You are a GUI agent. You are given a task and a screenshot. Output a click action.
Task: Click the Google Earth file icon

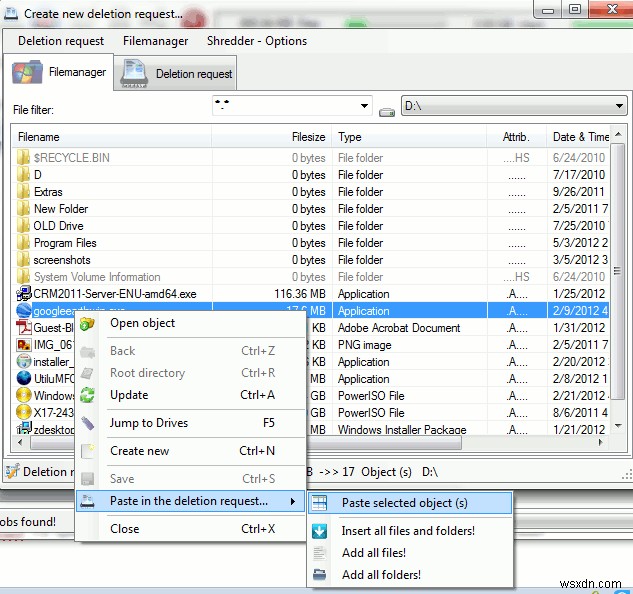(24, 311)
